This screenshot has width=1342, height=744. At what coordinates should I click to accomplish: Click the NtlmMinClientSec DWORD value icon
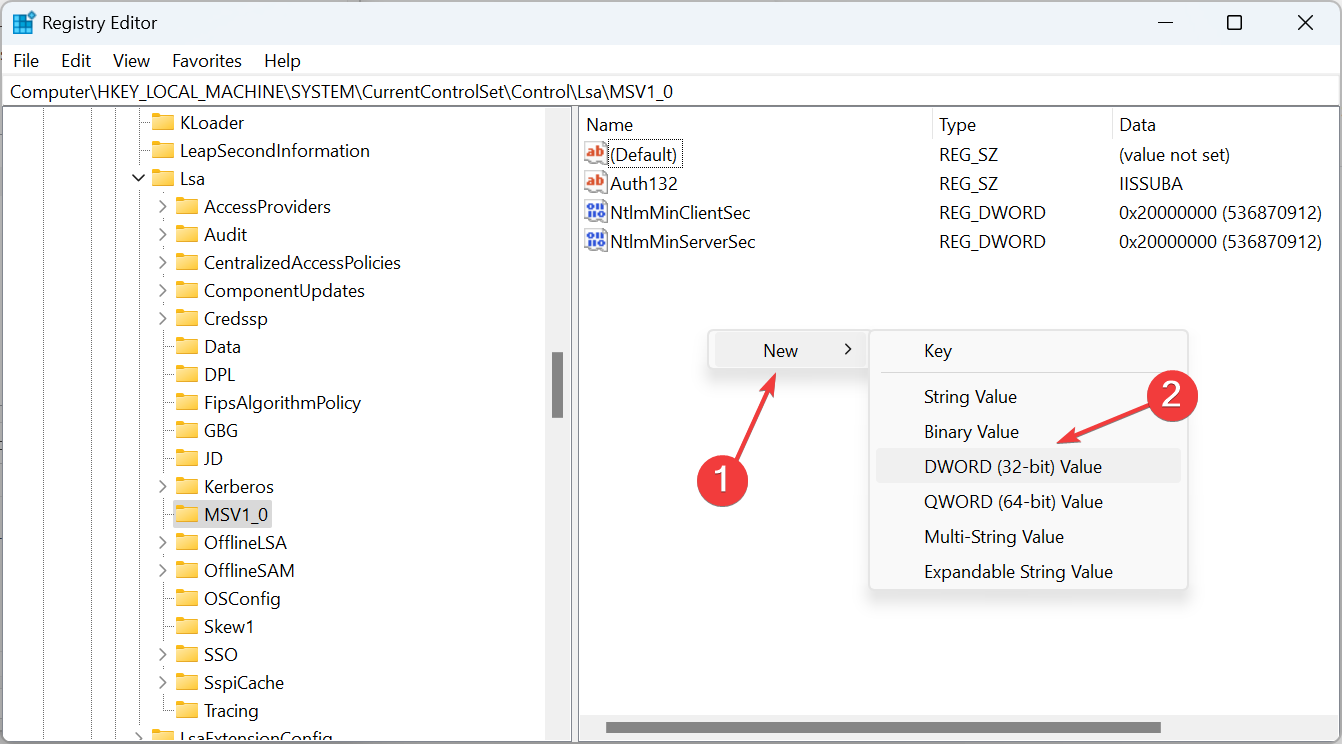click(596, 212)
